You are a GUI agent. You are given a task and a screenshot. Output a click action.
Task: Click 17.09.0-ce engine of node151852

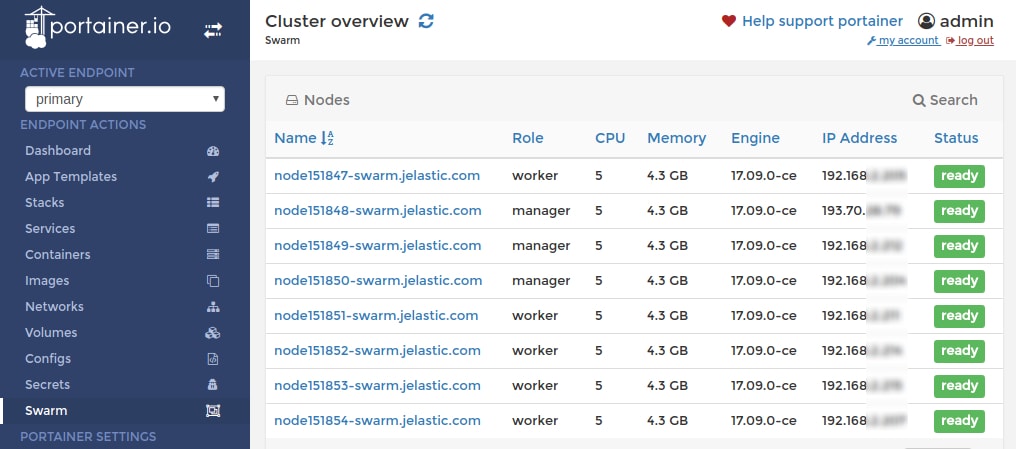(x=763, y=351)
